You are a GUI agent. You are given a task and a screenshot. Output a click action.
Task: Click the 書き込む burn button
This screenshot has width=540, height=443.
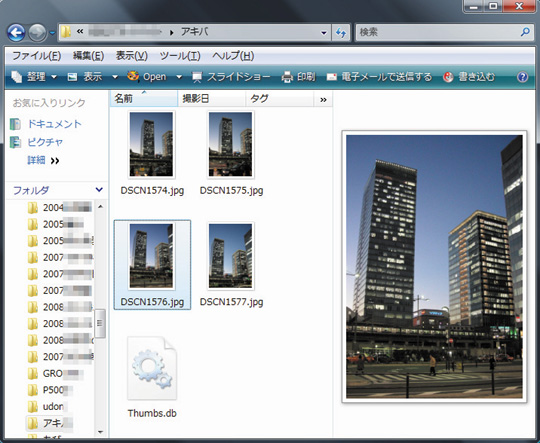tap(469, 76)
